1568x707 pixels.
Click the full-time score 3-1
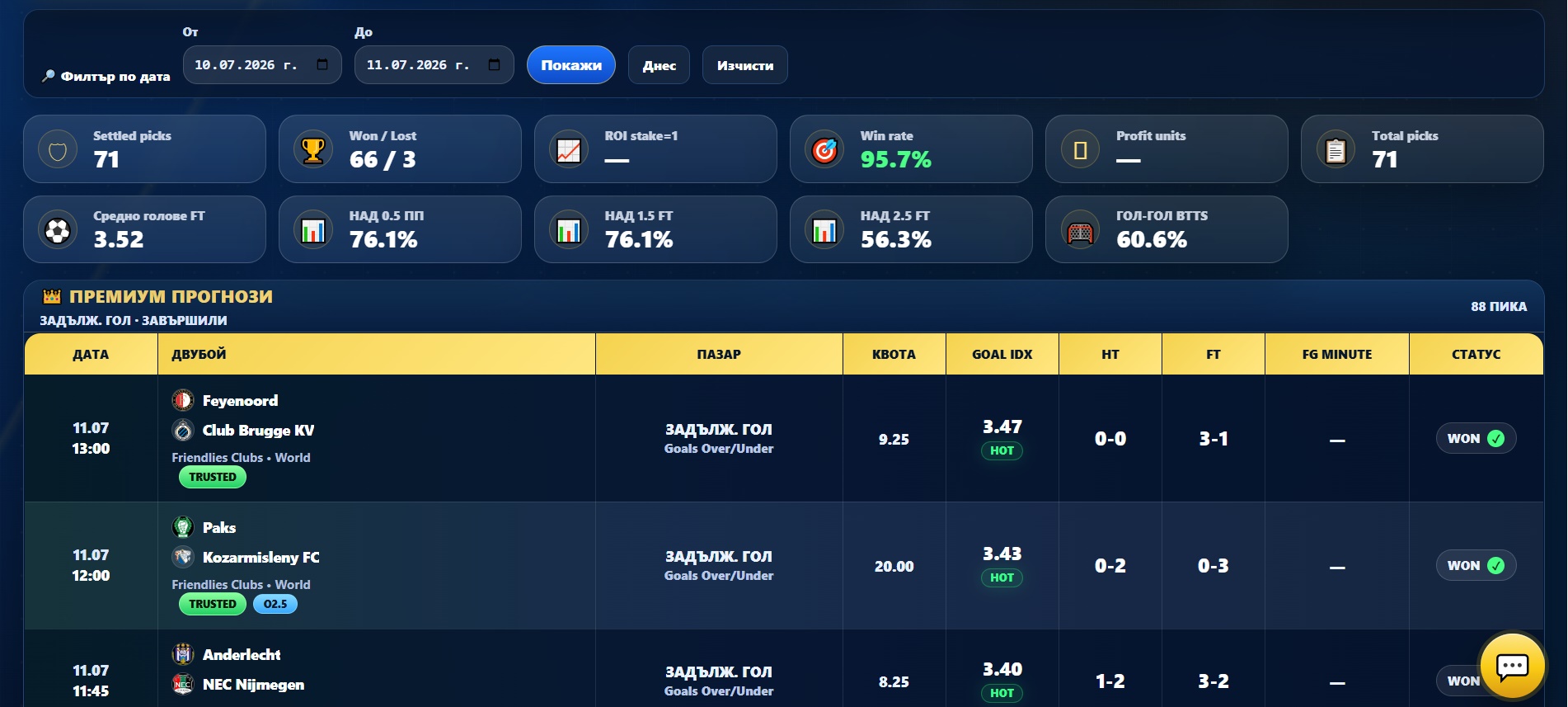1214,439
